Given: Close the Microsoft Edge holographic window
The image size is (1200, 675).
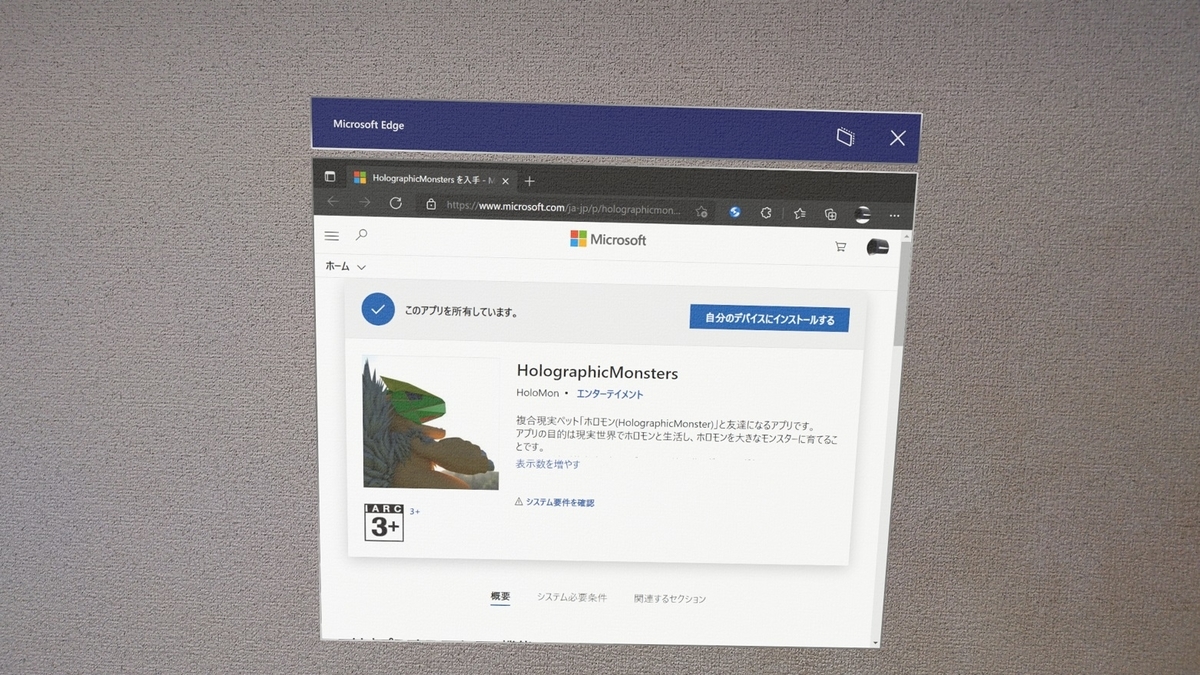Looking at the screenshot, I should [897, 138].
